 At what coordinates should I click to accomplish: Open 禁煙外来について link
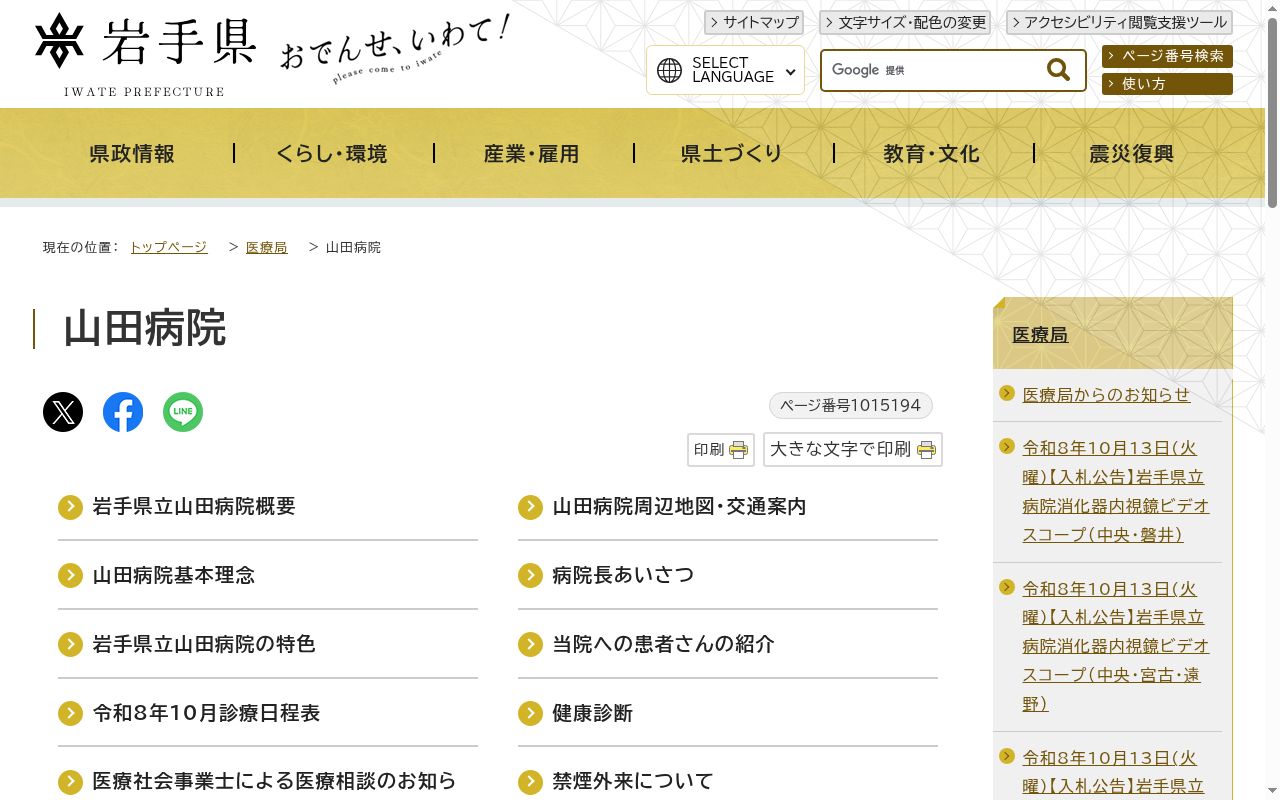(x=633, y=781)
